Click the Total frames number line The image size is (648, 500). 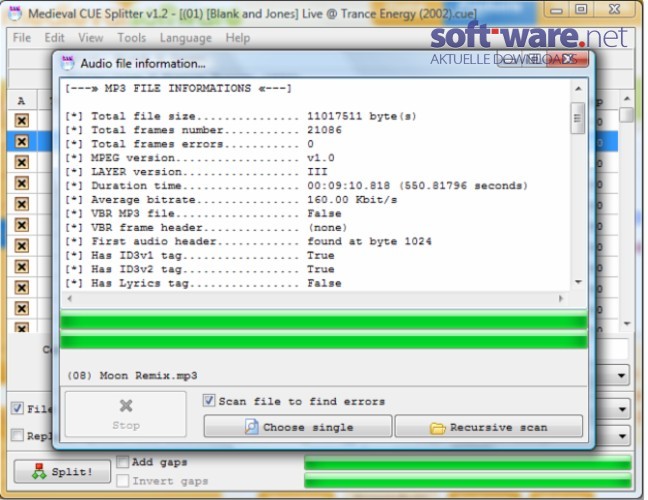pos(203,130)
